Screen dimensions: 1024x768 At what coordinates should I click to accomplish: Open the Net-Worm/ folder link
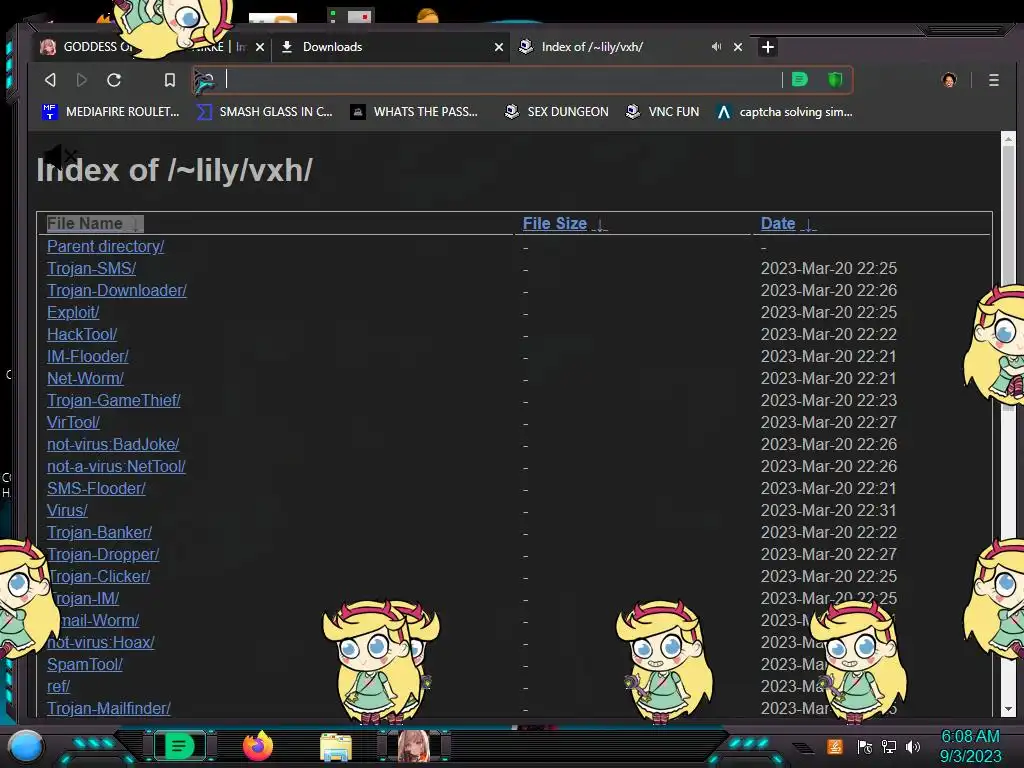point(86,378)
